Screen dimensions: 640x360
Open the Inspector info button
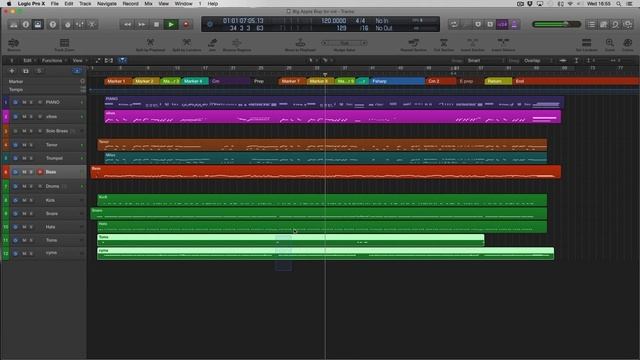[x=26, y=24]
